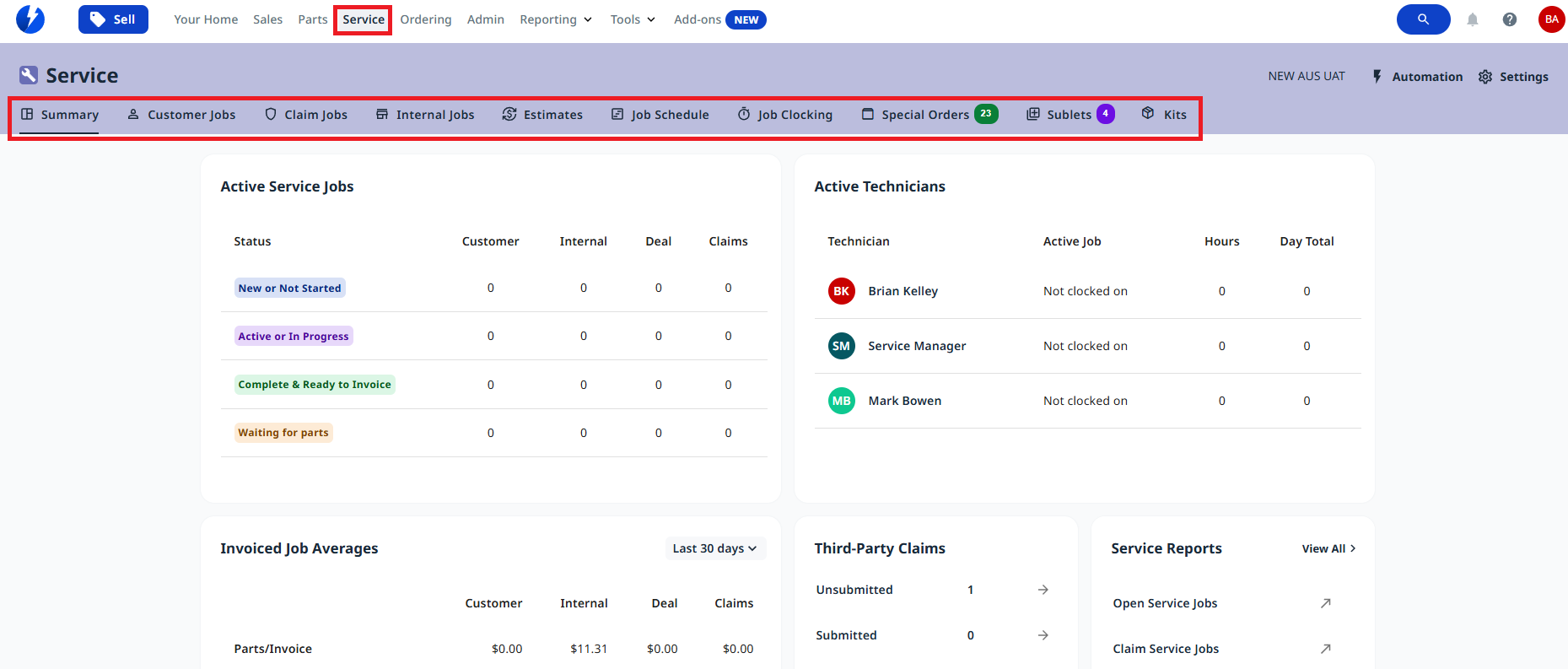Screen dimensions: 1568x669
Task: Open the Unsubmitted claims arrow
Action: 1043,590
